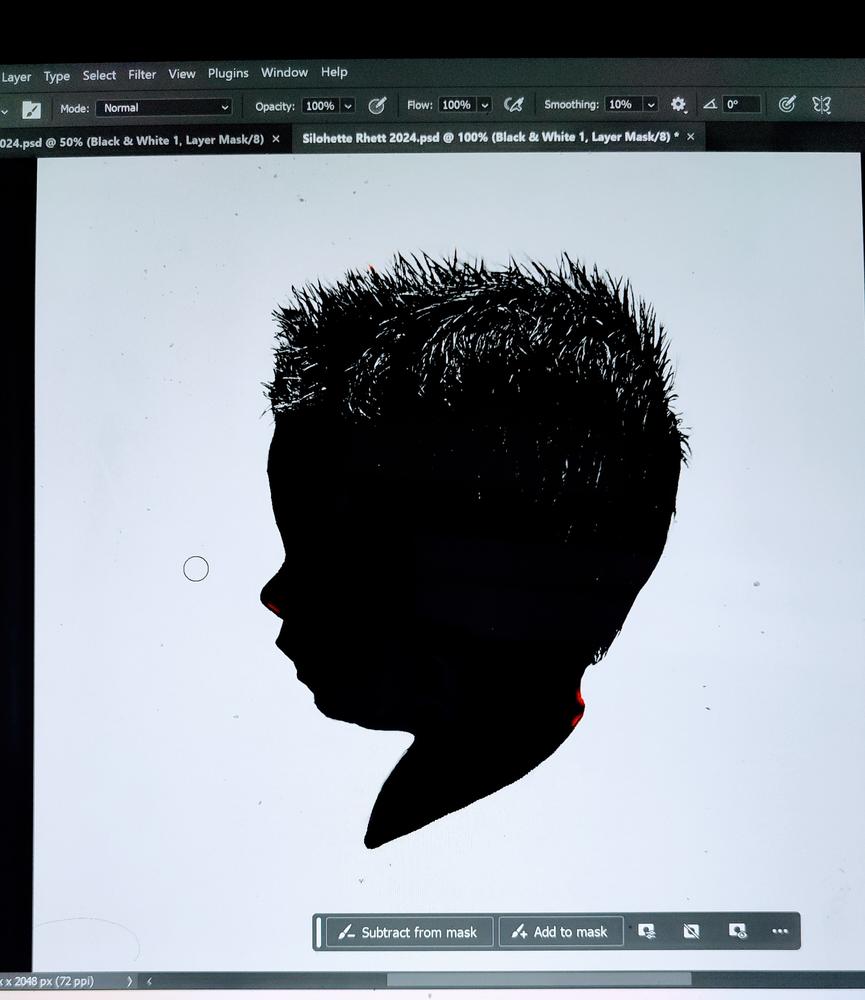Click the horizontal scrollbar thumb

coord(538,980)
